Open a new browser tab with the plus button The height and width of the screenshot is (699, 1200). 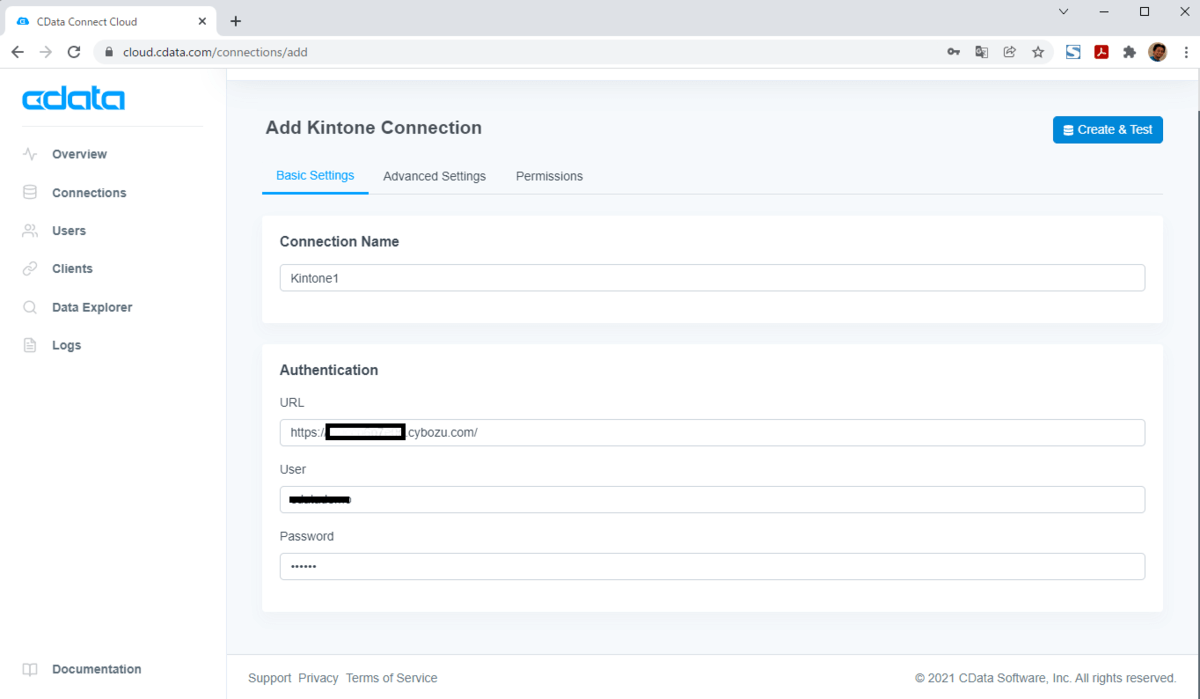pos(236,21)
